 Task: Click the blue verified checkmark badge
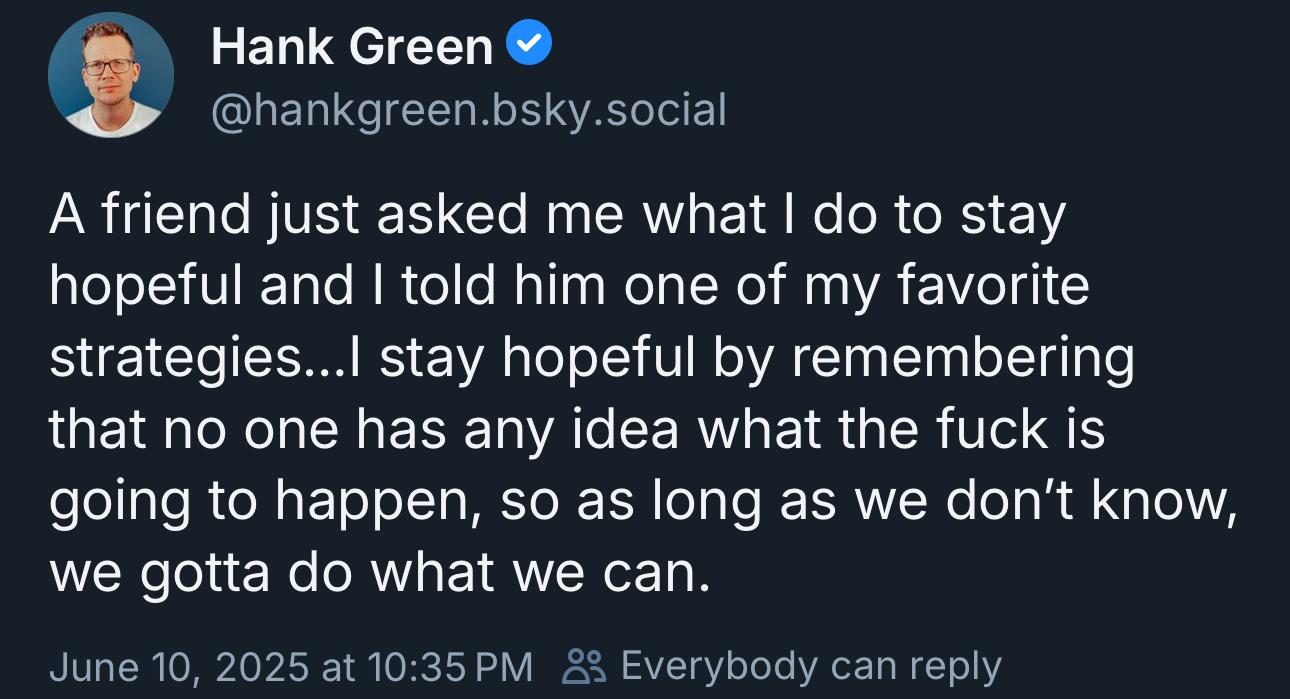[529, 46]
